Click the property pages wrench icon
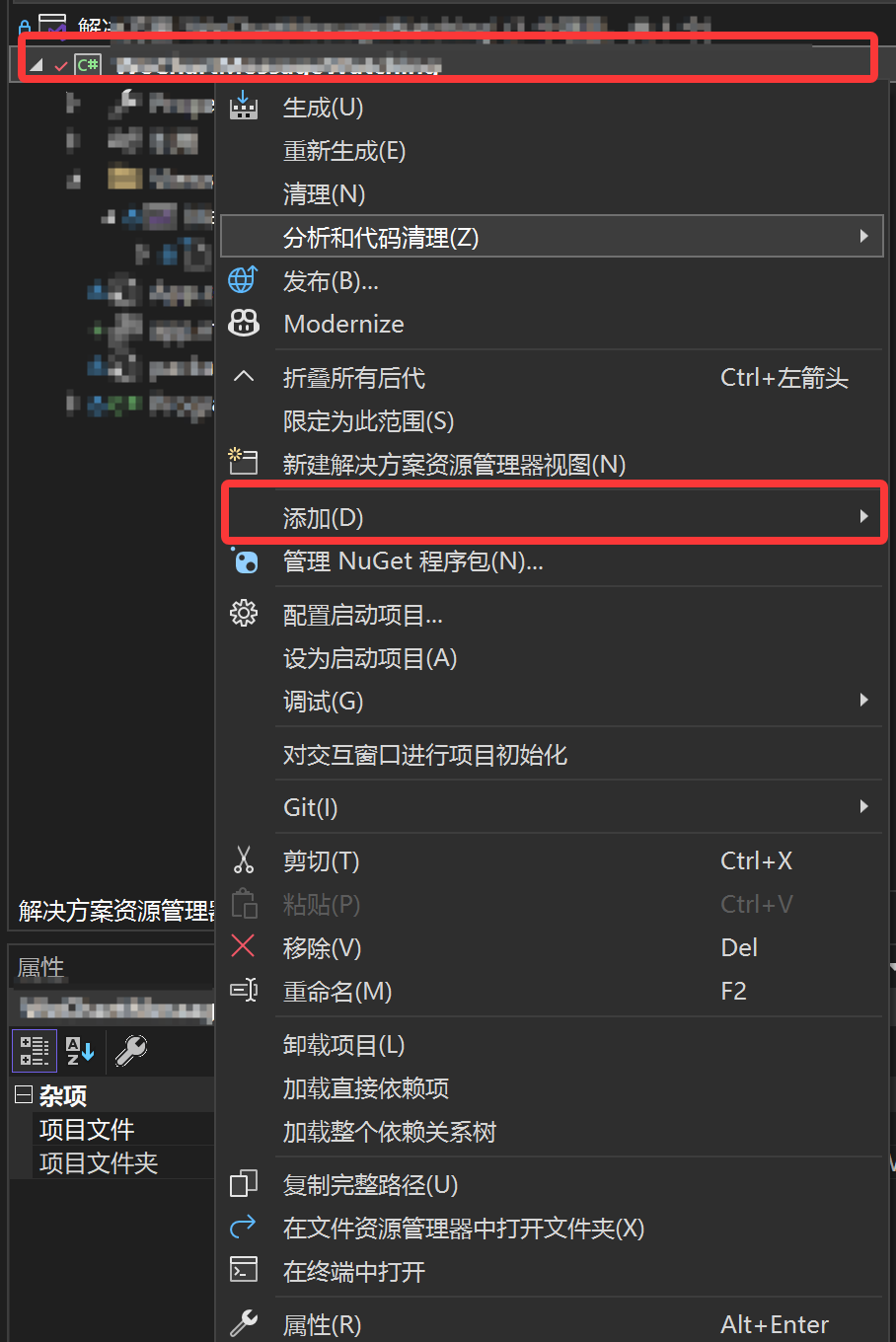 [x=131, y=1051]
